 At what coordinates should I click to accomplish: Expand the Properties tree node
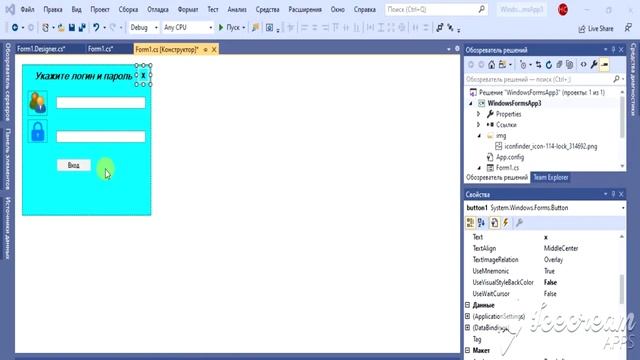(479, 114)
